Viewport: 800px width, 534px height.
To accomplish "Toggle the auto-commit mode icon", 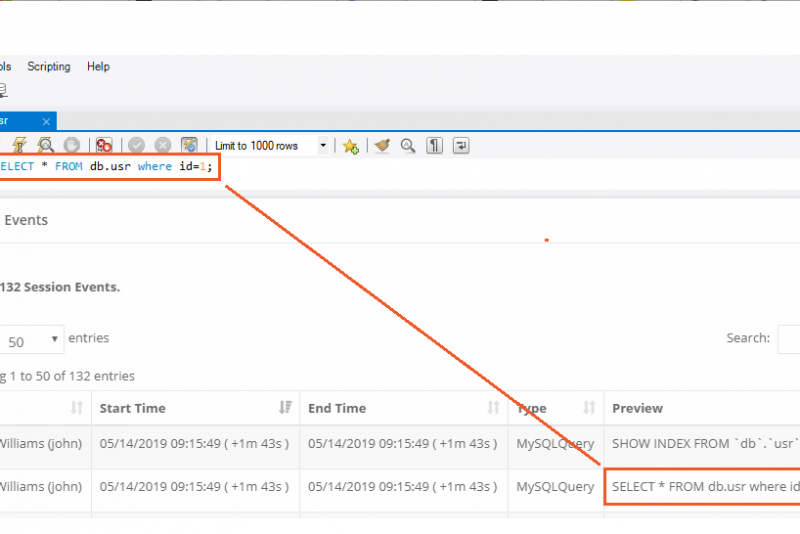I will click(189, 146).
